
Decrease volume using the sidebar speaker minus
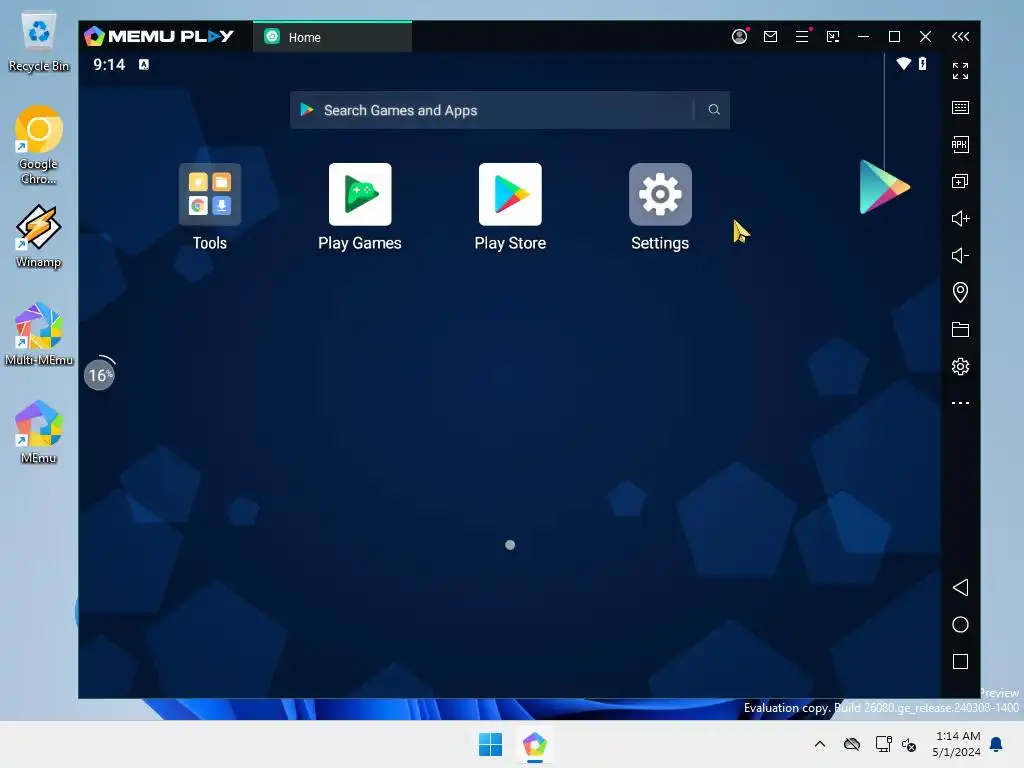[x=960, y=255]
